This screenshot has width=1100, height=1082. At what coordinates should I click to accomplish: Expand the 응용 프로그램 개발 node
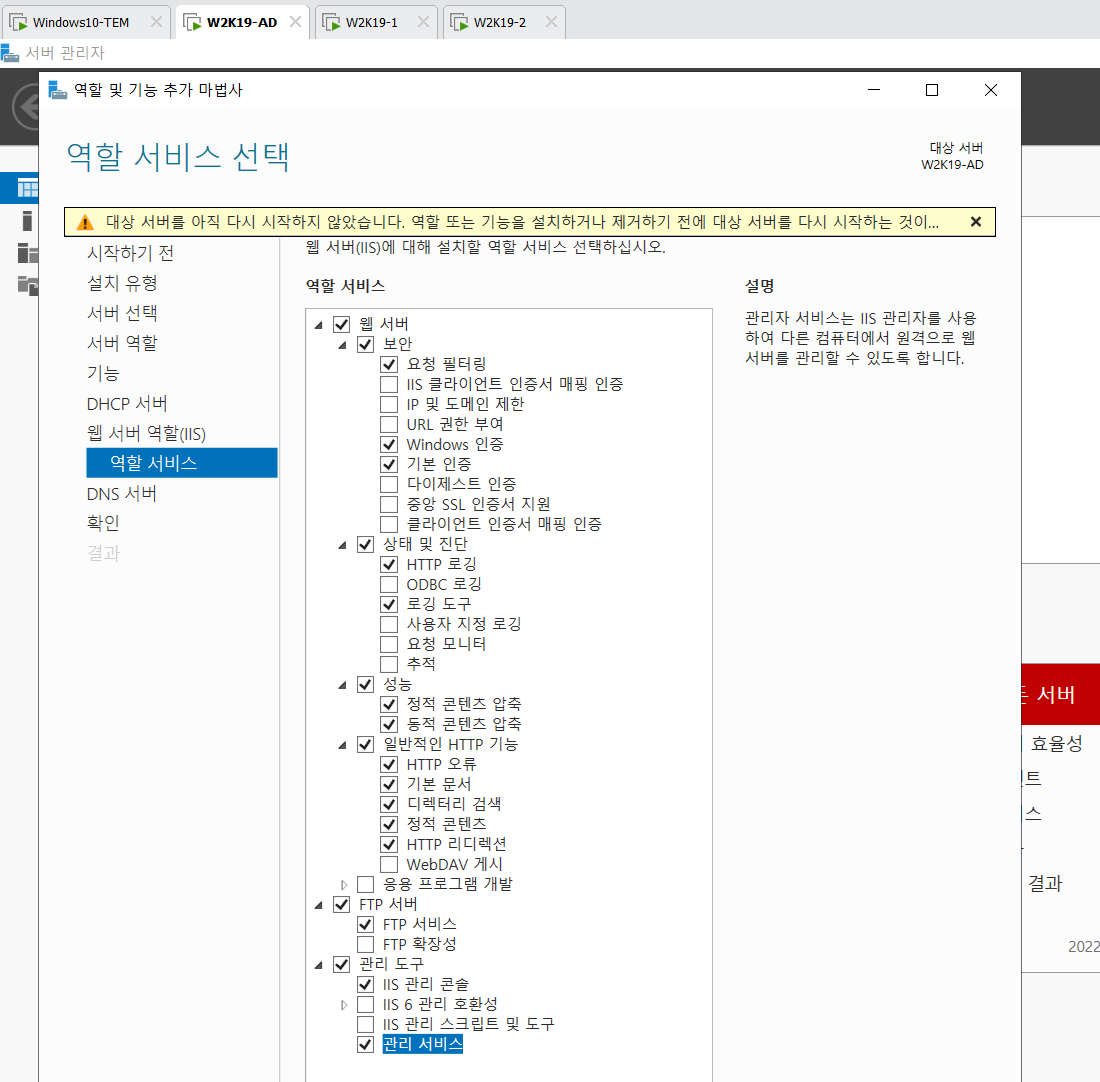click(343, 885)
